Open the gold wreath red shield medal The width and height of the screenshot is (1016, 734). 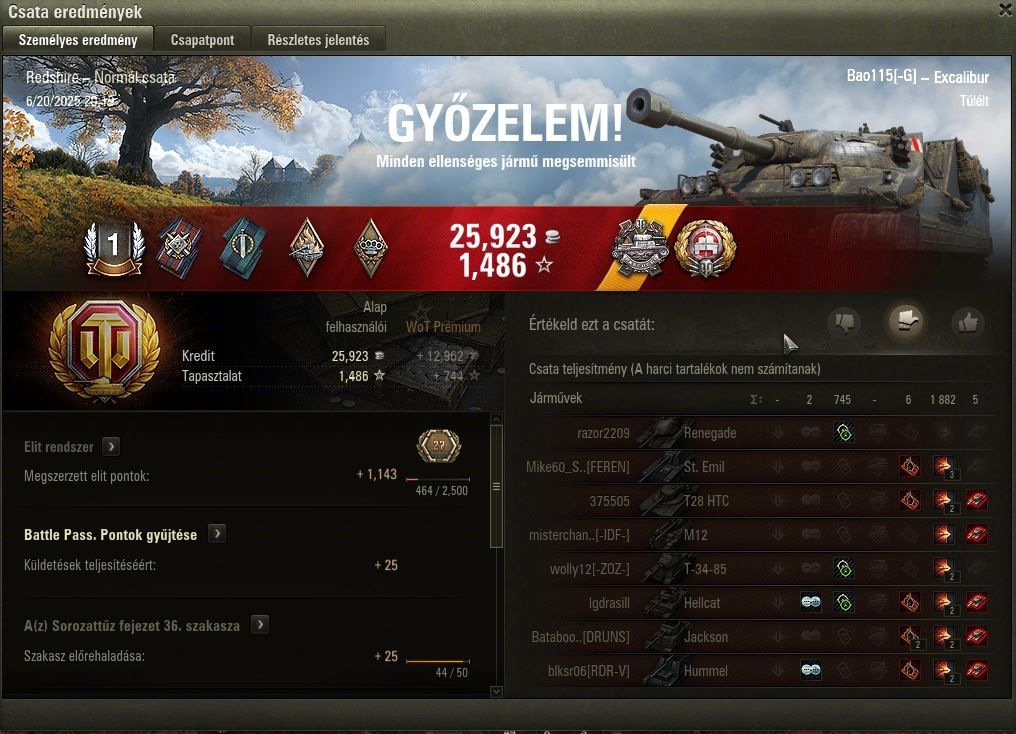[705, 248]
